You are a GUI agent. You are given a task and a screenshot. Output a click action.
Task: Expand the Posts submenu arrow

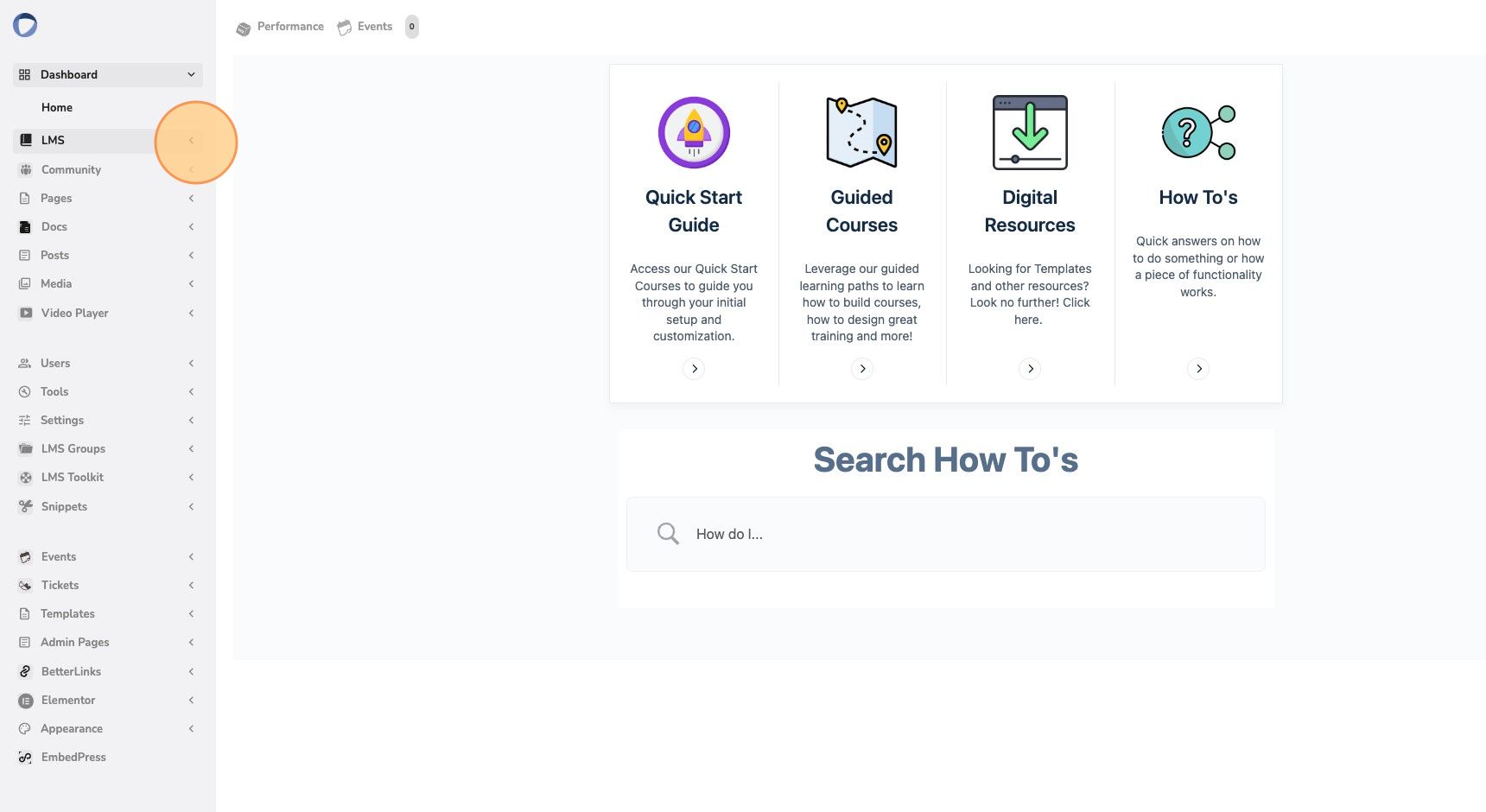click(191, 256)
